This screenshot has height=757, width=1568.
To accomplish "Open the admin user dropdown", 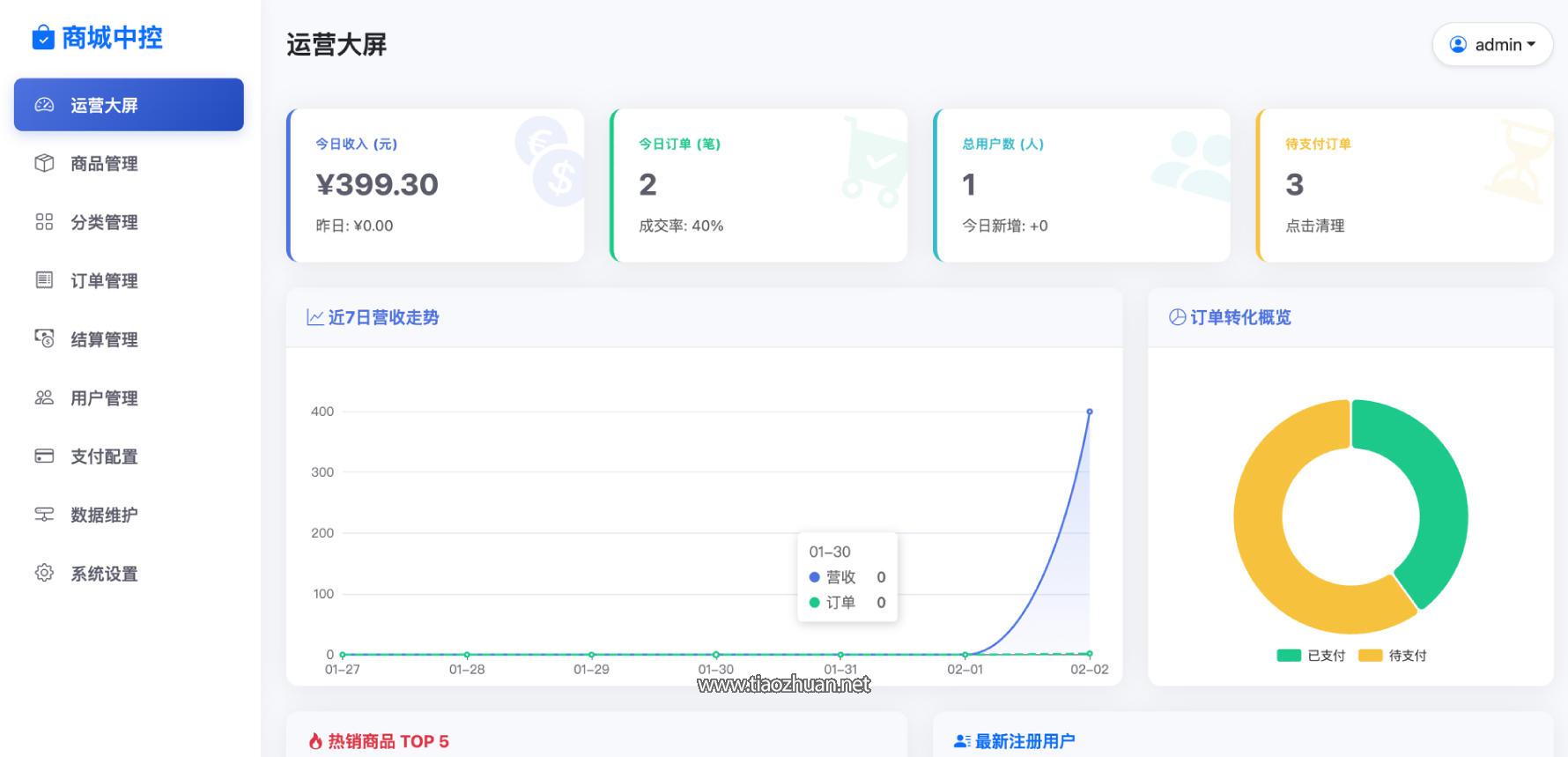I will pyautogui.click(x=1492, y=45).
